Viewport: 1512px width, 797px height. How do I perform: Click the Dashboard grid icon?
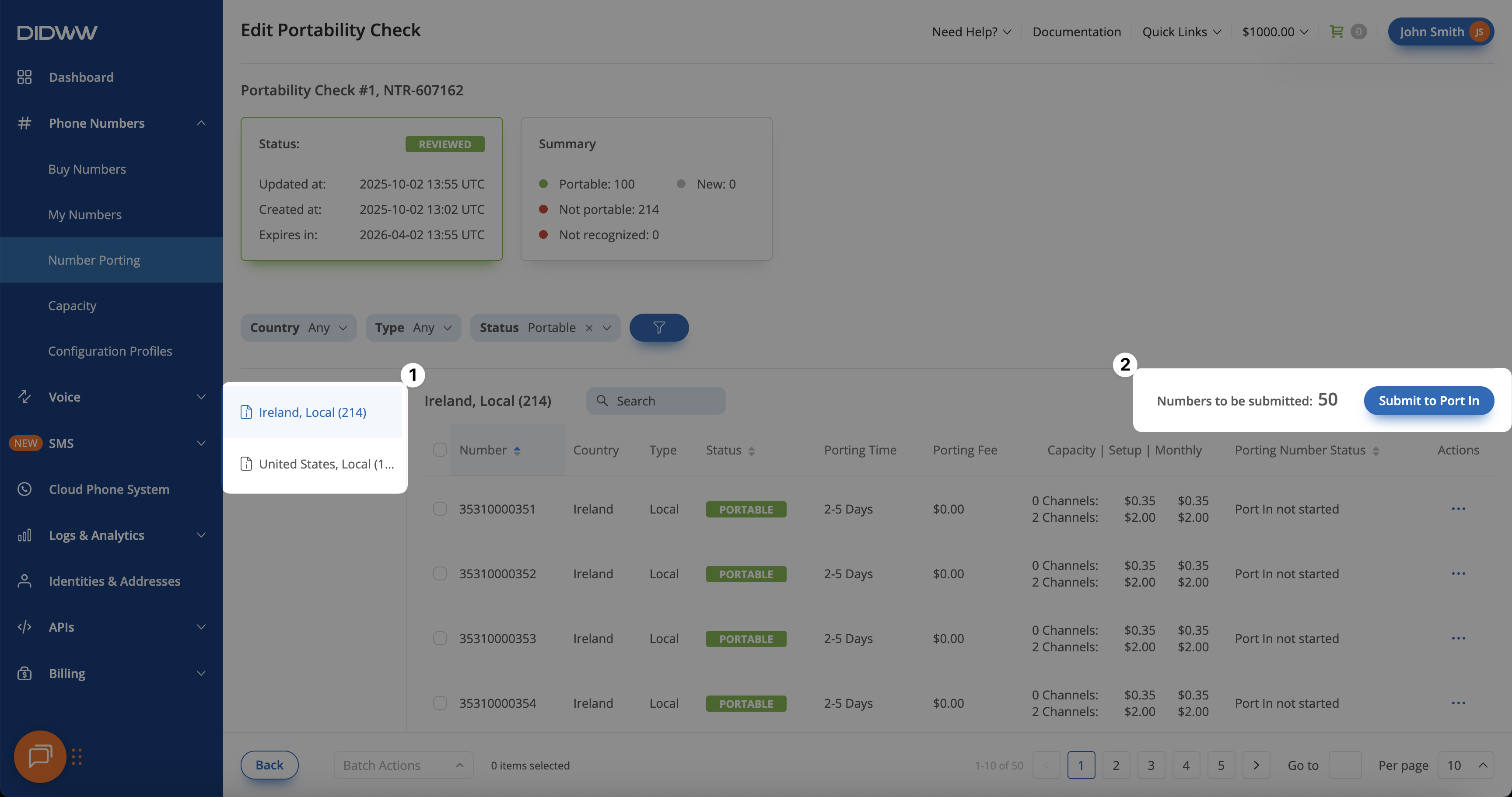[x=24, y=77]
